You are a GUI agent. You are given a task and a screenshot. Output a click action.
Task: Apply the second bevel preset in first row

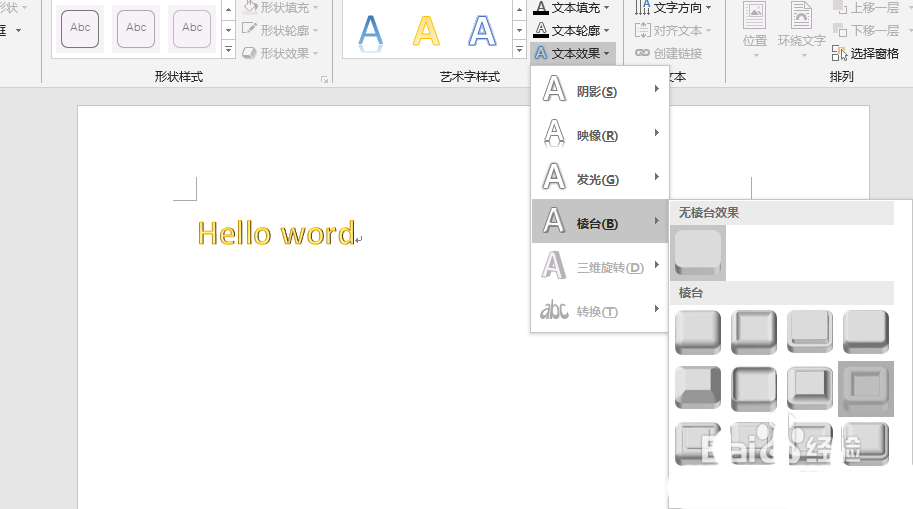(x=754, y=331)
